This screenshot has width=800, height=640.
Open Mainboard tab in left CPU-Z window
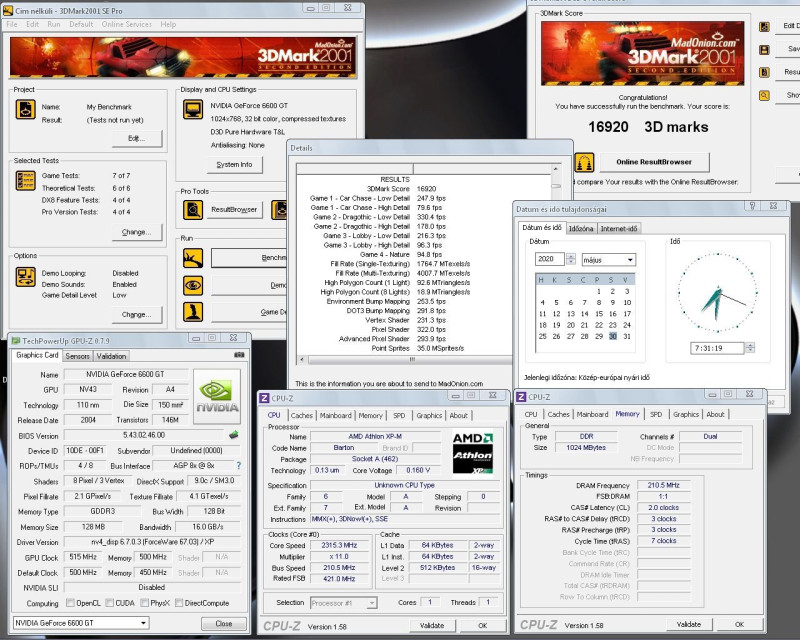(335, 415)
